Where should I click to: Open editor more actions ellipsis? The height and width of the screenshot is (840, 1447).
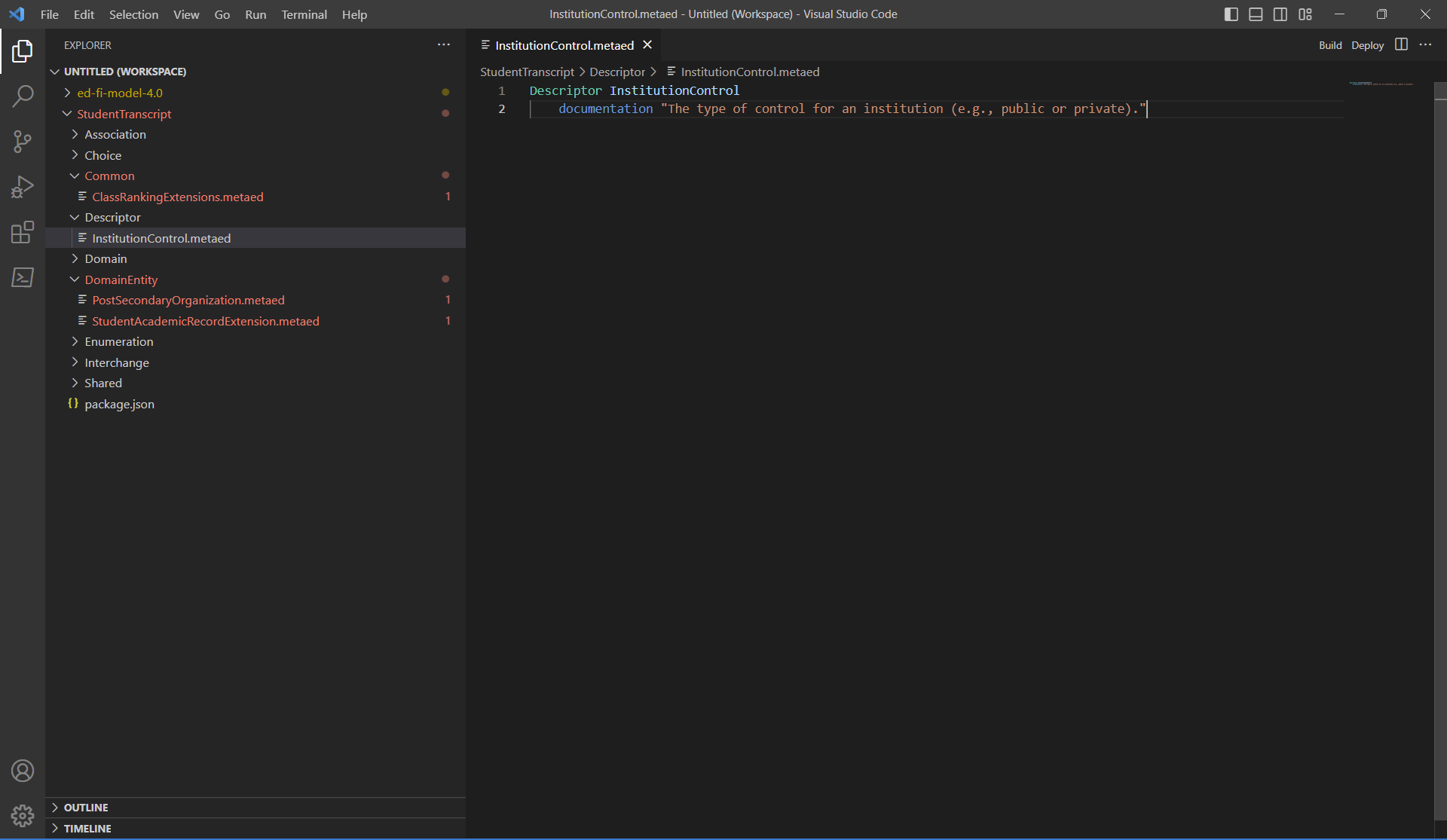[1426, 45]
